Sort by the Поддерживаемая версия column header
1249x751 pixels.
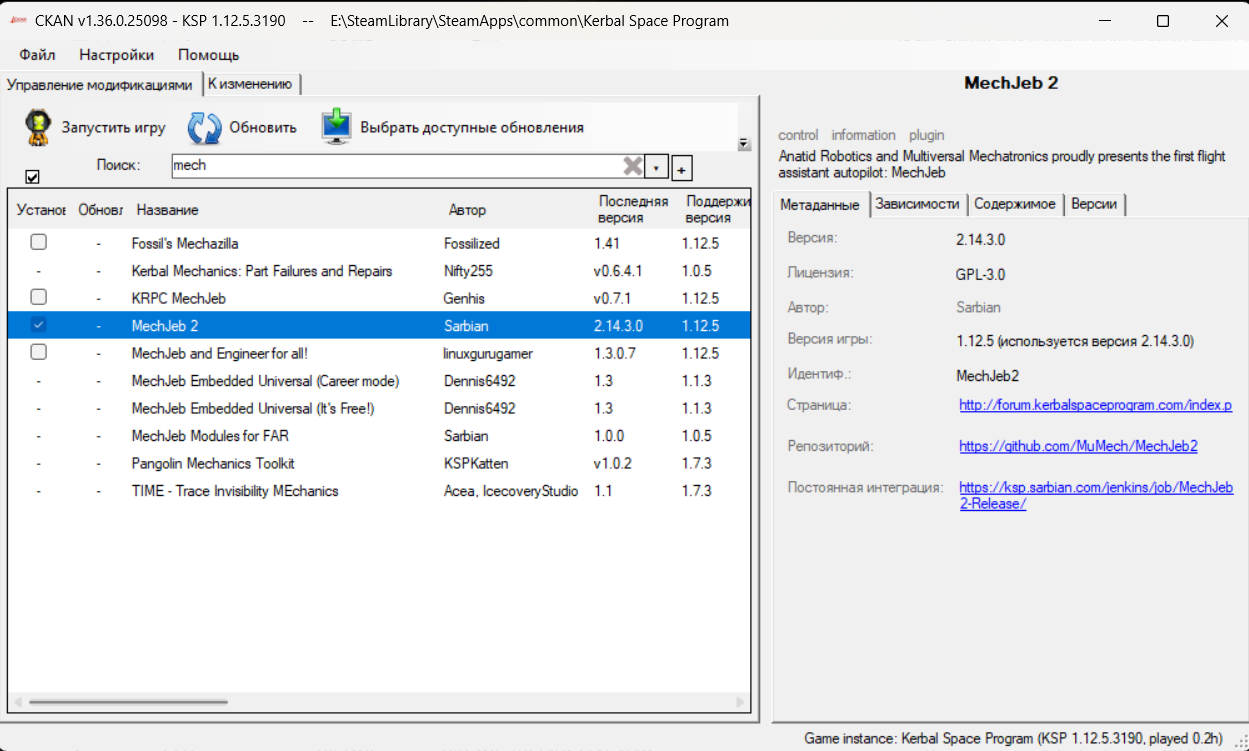[717, 210]
